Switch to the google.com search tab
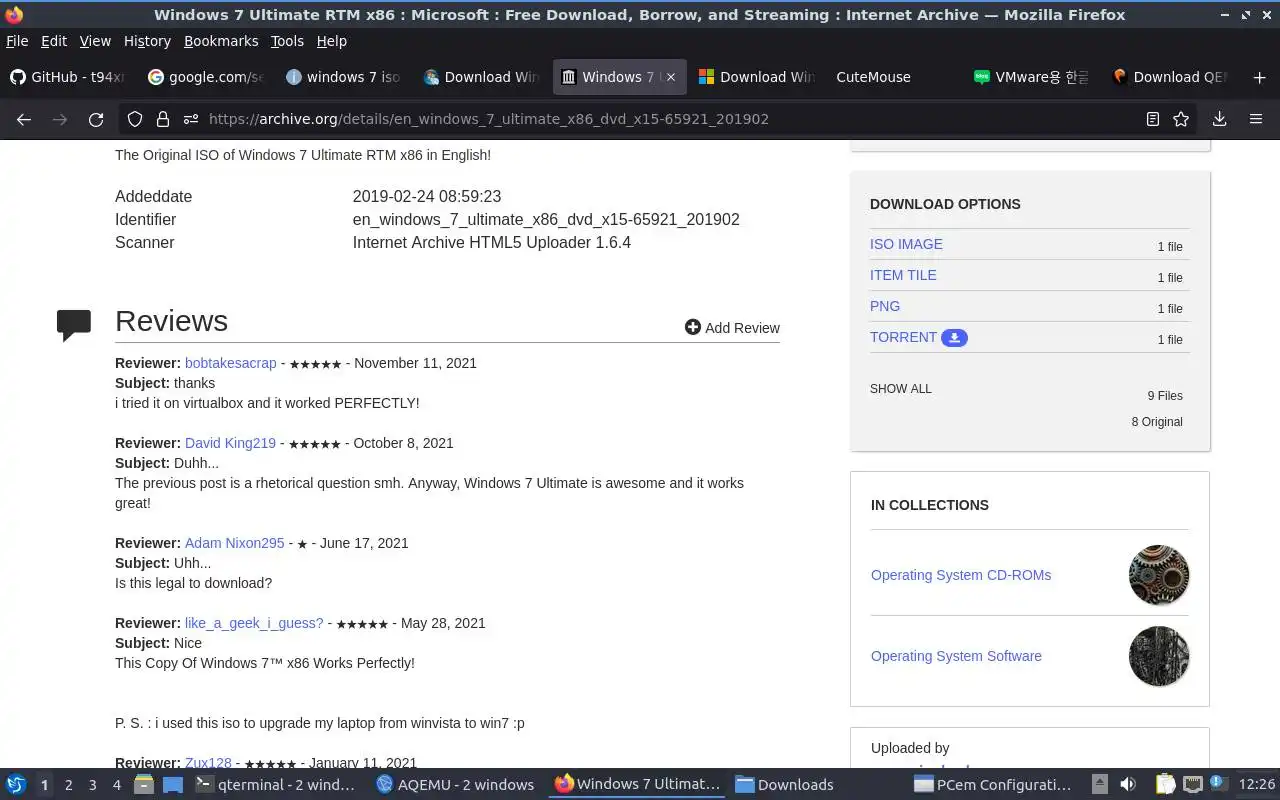Viewport: 1280px width, 800px height. coord(206,77)
